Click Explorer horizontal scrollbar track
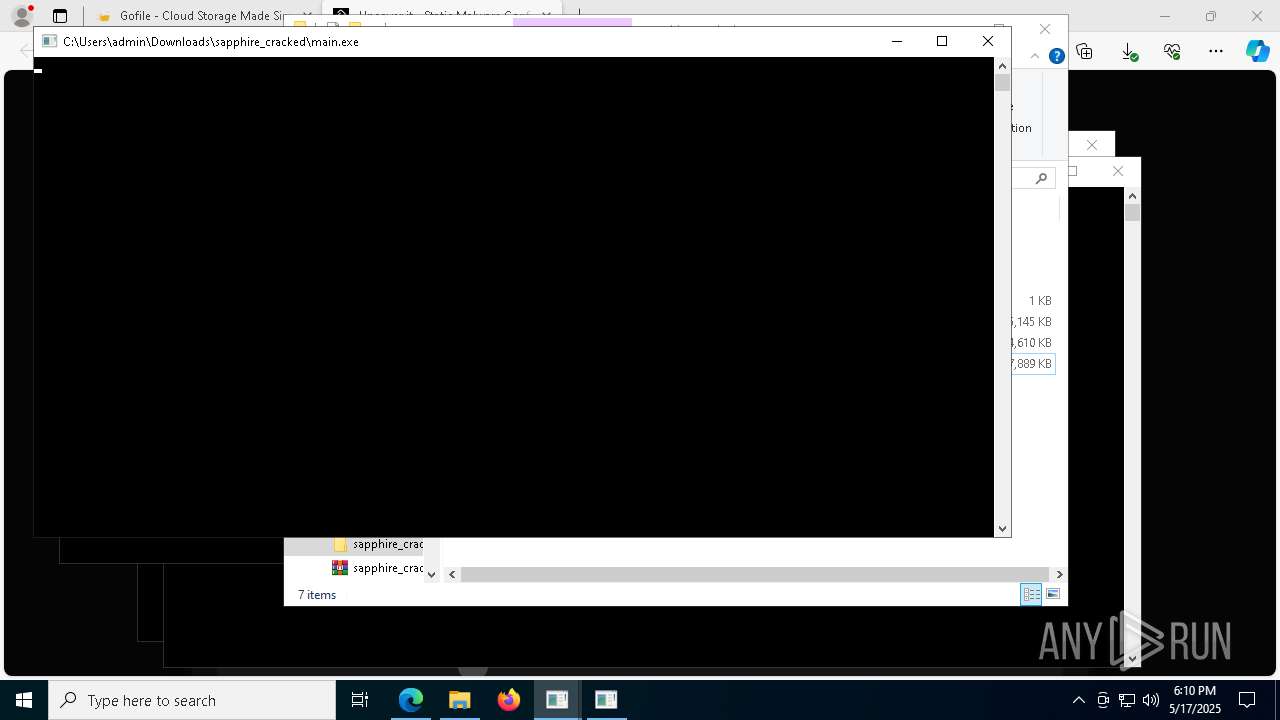Image resolution: width=1280 pixels, height=720 pixels. [755, 574]
